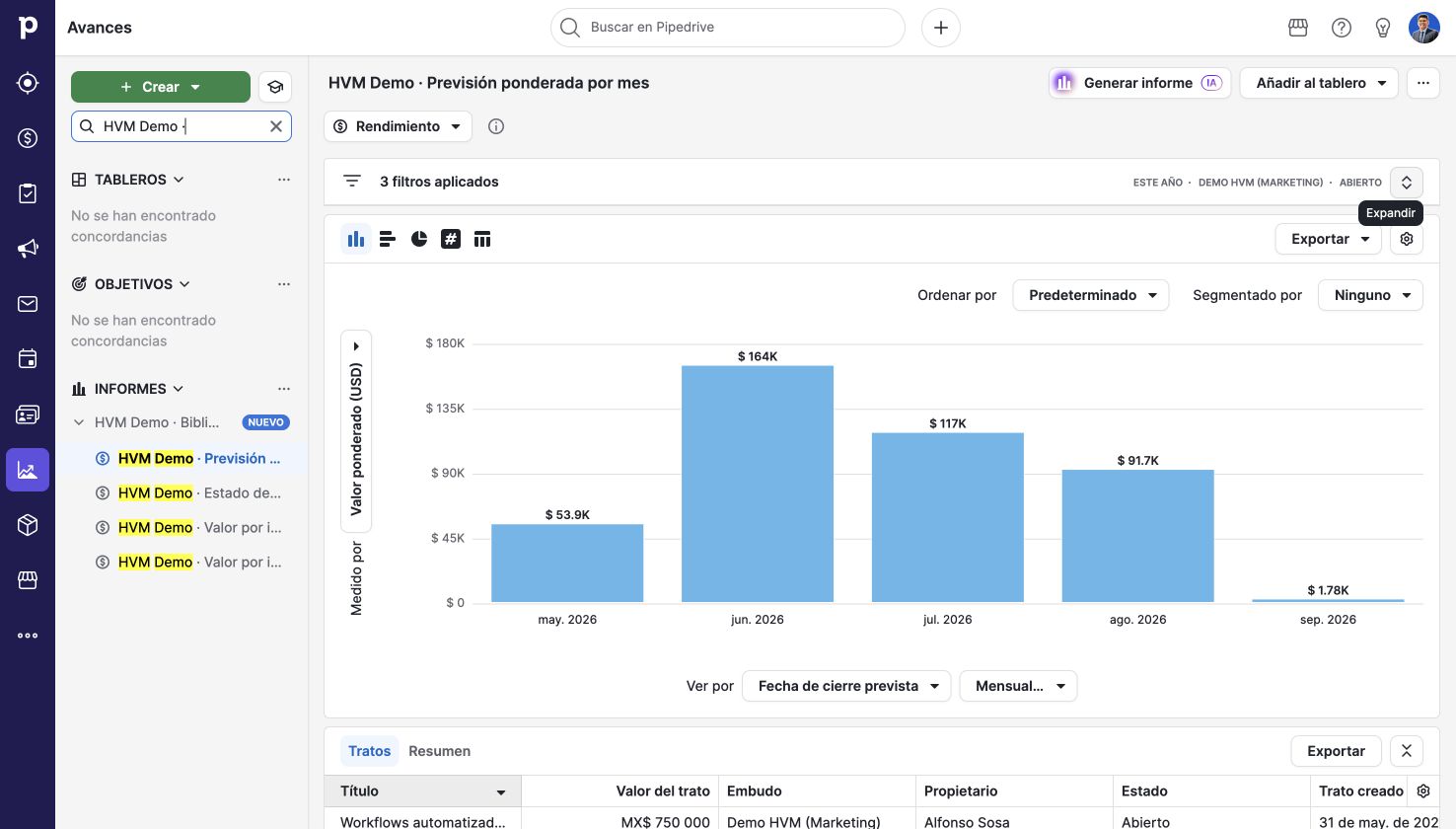Open the Rendimiento dropdown

tap(398, 126)
